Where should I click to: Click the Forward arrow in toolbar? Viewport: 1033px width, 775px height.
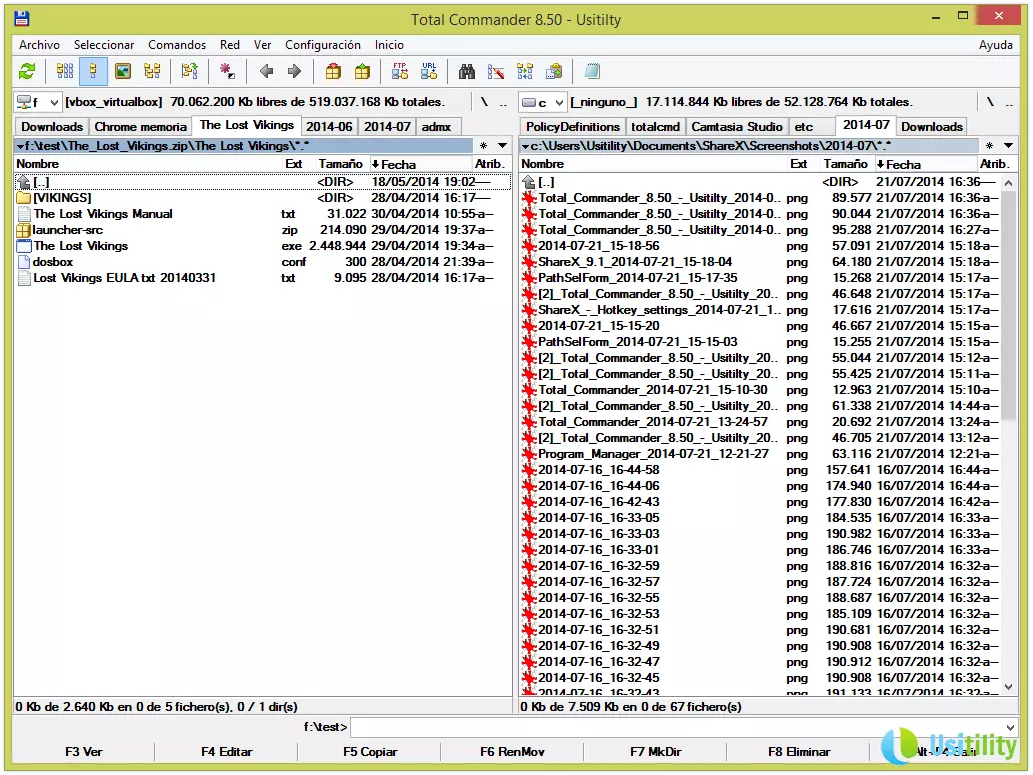(294, 71)
